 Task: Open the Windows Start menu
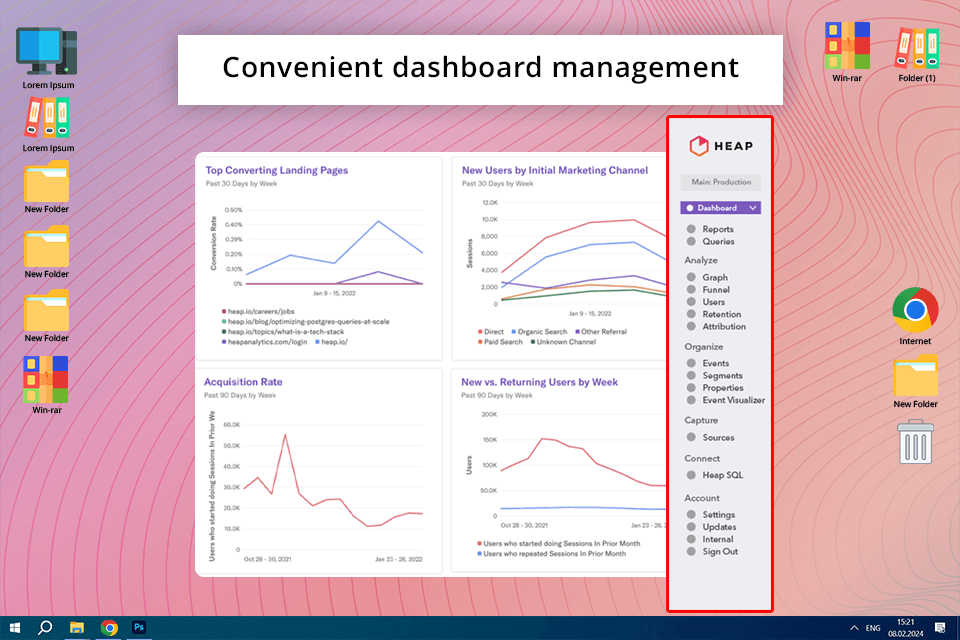15,628
